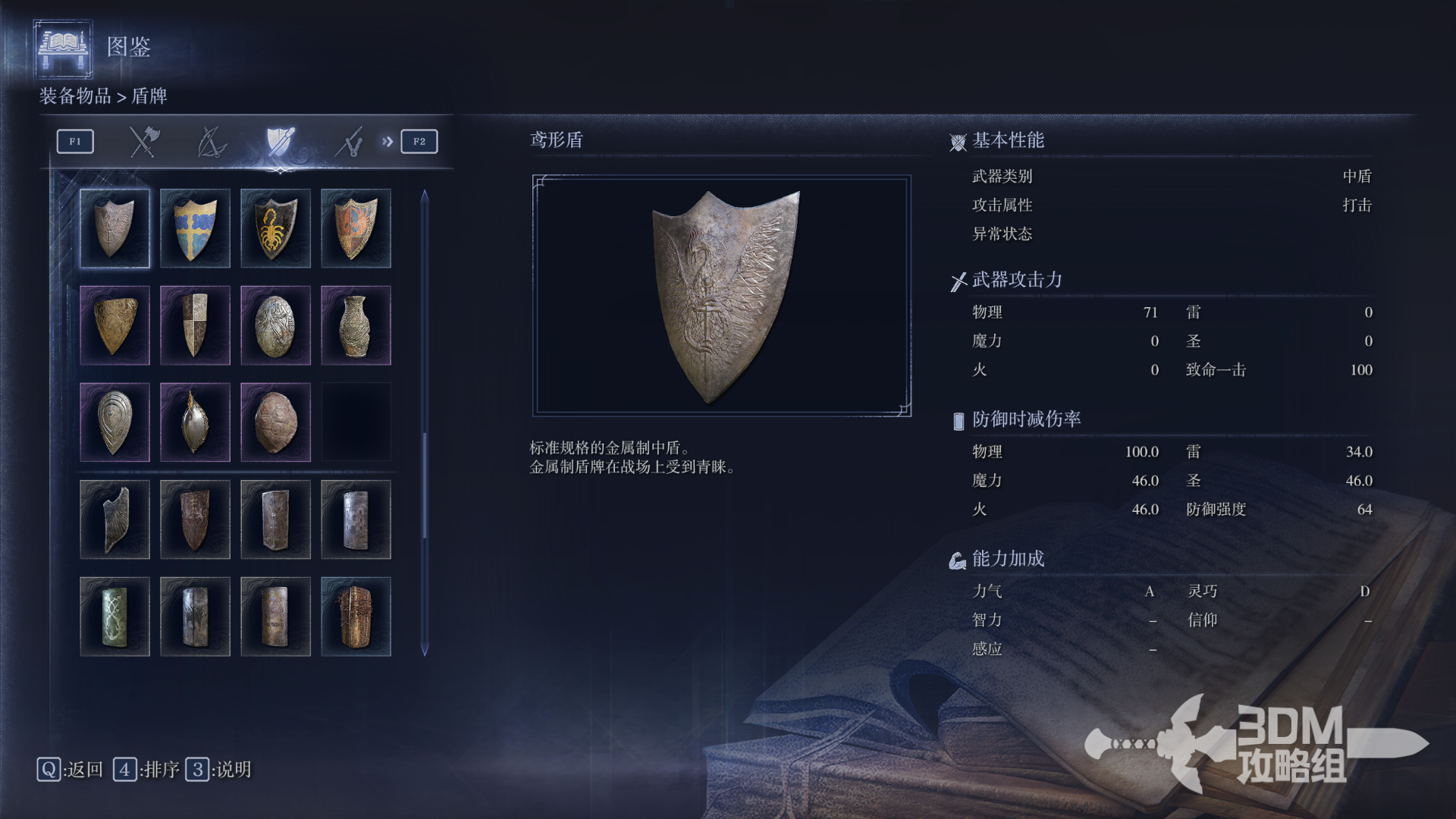Select the wooden barred greatshield

tap(356, 617)
